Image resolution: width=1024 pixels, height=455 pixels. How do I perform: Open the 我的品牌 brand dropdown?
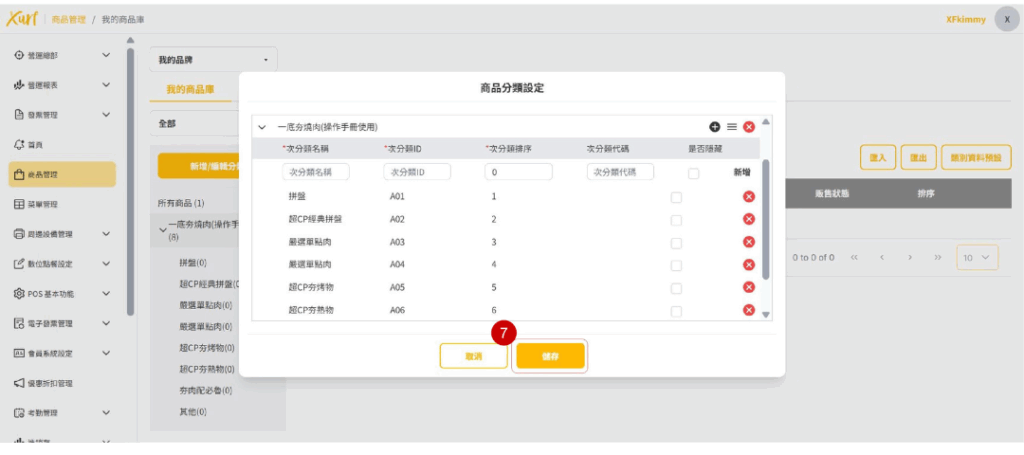(x=214, y=60)
